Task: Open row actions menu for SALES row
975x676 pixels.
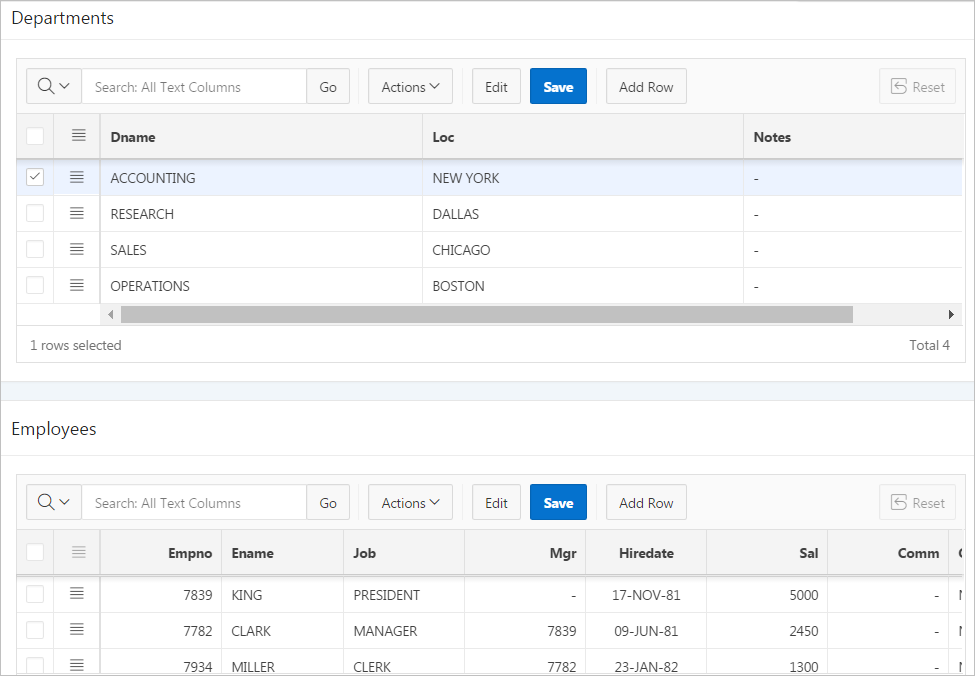Action: click(78, 249)
